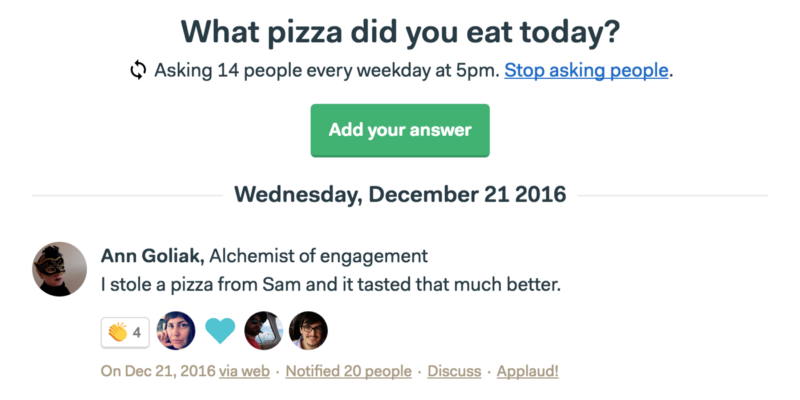The width and height of the screenshot is (800, 400).
Task: Click the Ann Goliak author name
Action: pos(153,256)
